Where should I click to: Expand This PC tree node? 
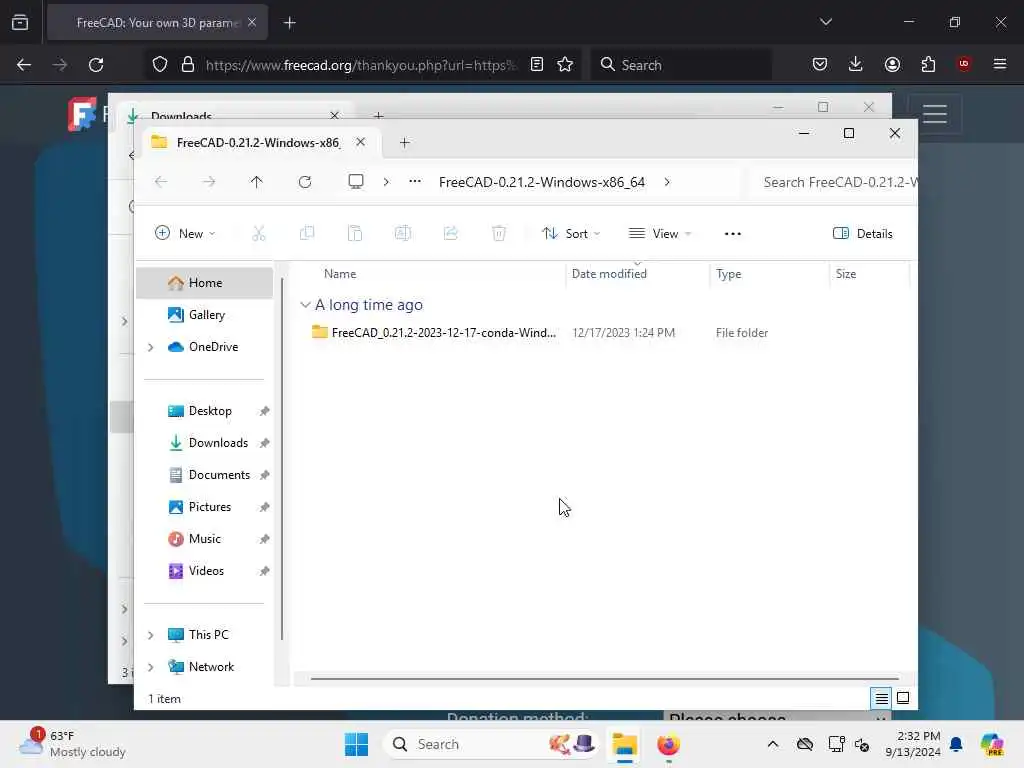click(x=150, y=635)
